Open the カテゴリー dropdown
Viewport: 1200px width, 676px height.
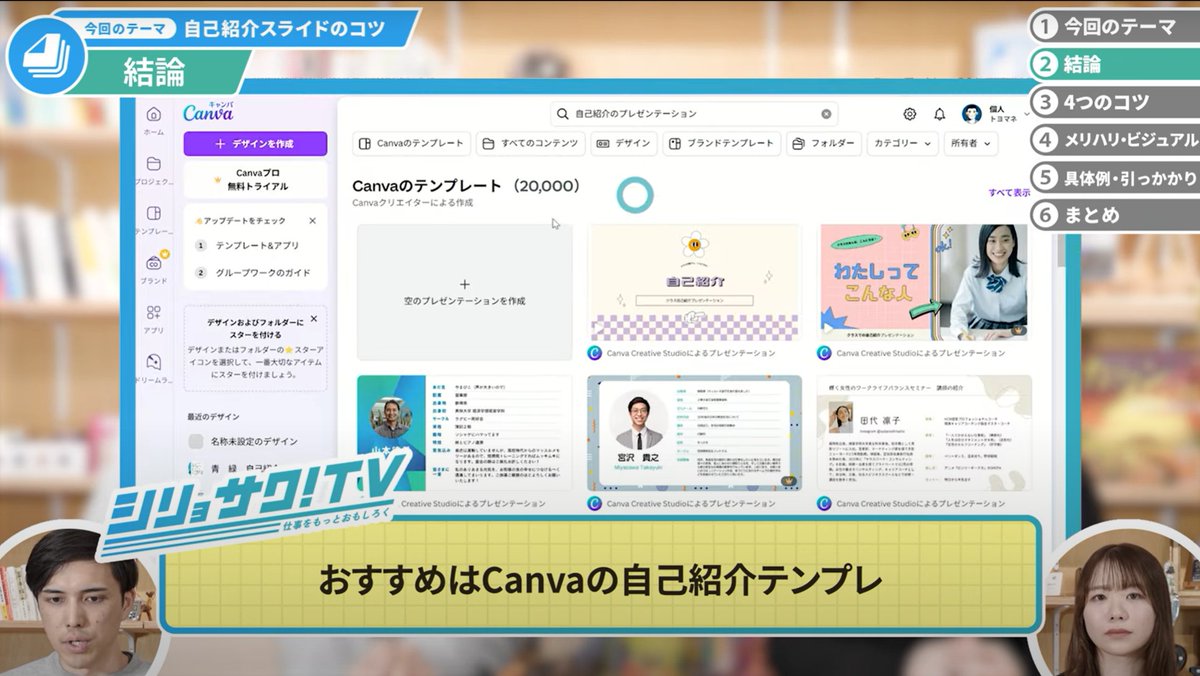pyautogui.click(x=903, y=143)
